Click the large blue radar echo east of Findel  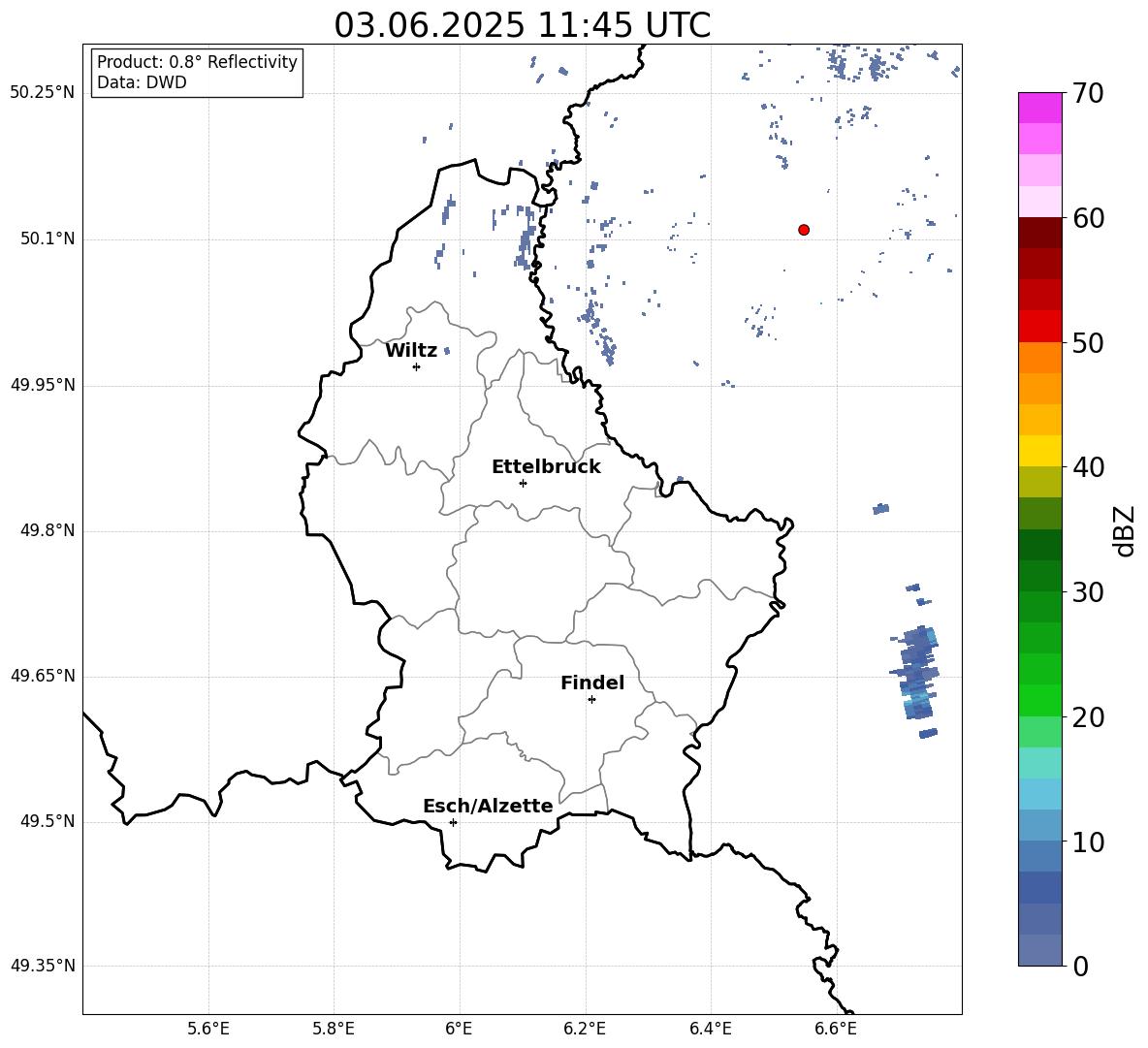click(915, 673)
